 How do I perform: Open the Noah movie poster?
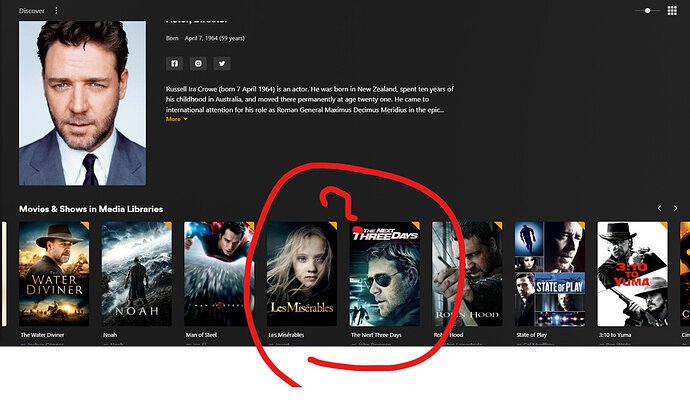point(137,274)
